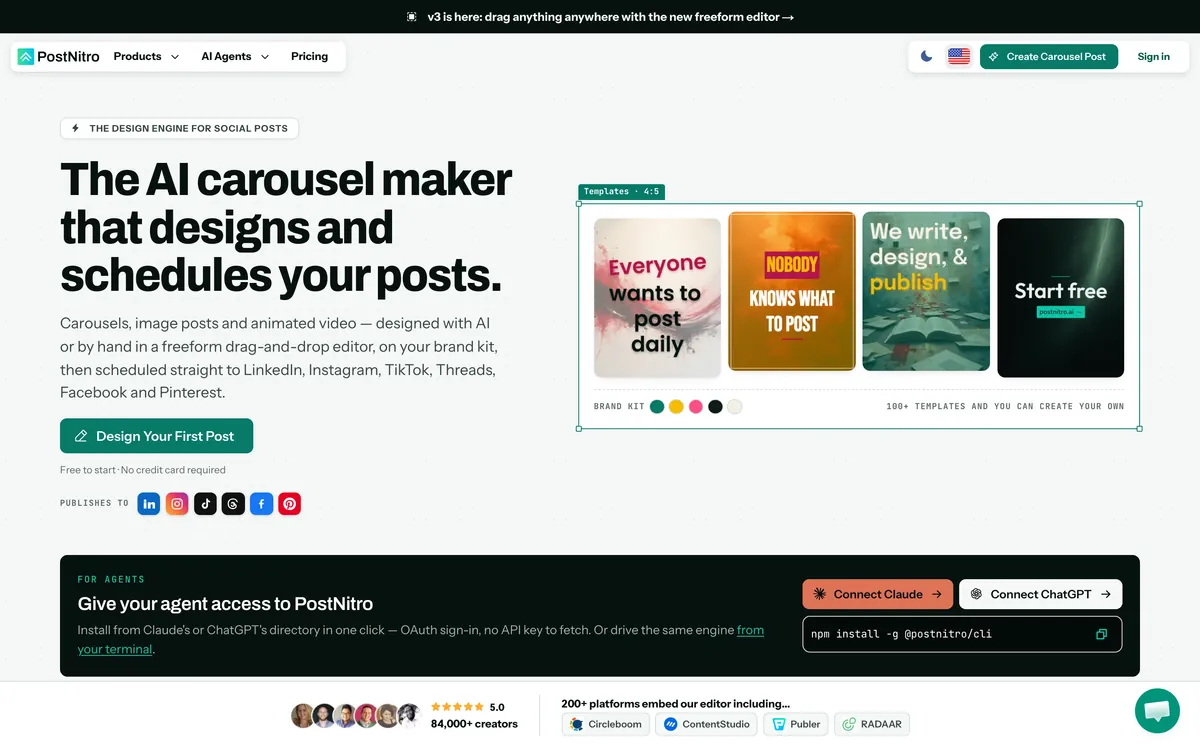Click the Templates 4:5 label tag
Screen dimensions: 1200x750
click(x=621, y=192)
